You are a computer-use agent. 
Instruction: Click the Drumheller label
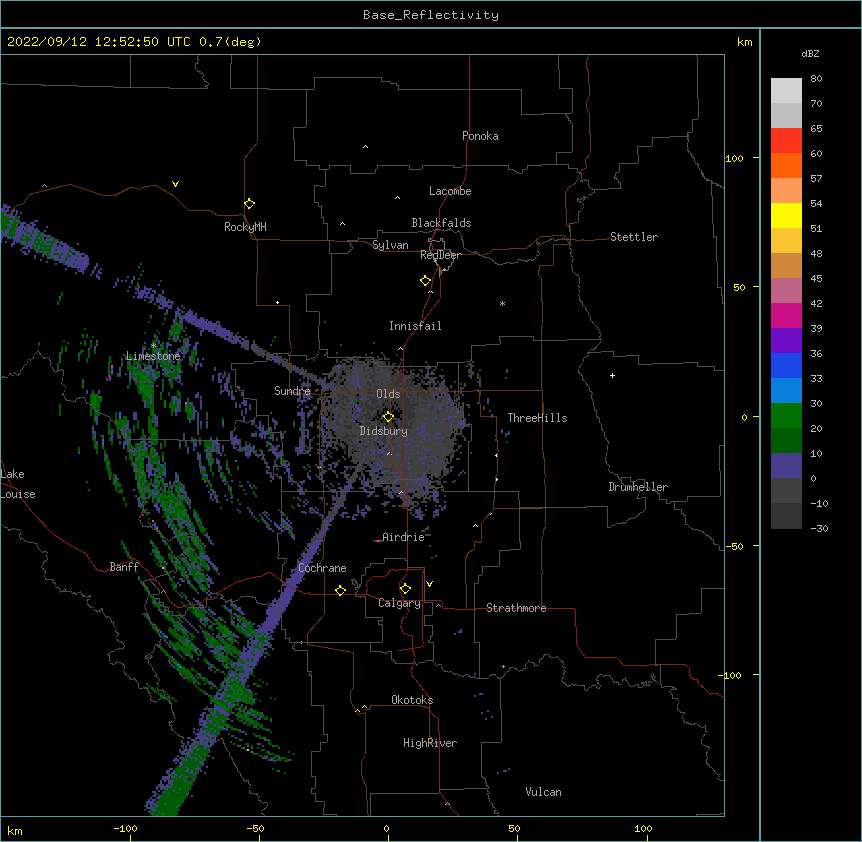[x=638, y=487]
